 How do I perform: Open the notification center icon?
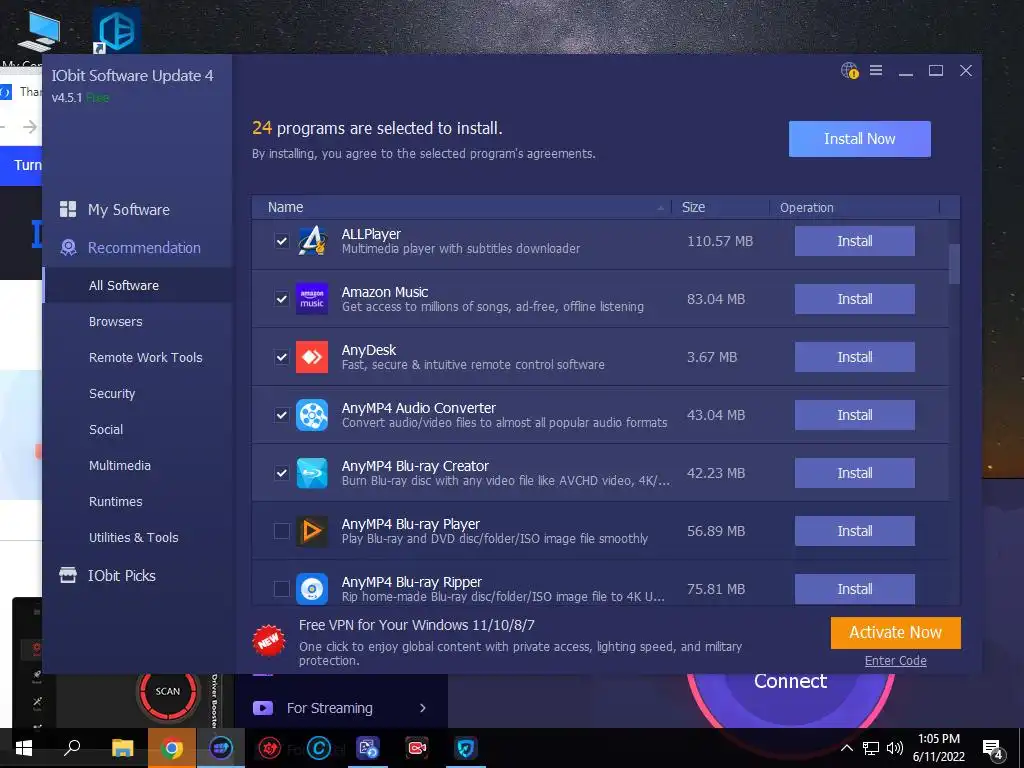pos(993,750)
